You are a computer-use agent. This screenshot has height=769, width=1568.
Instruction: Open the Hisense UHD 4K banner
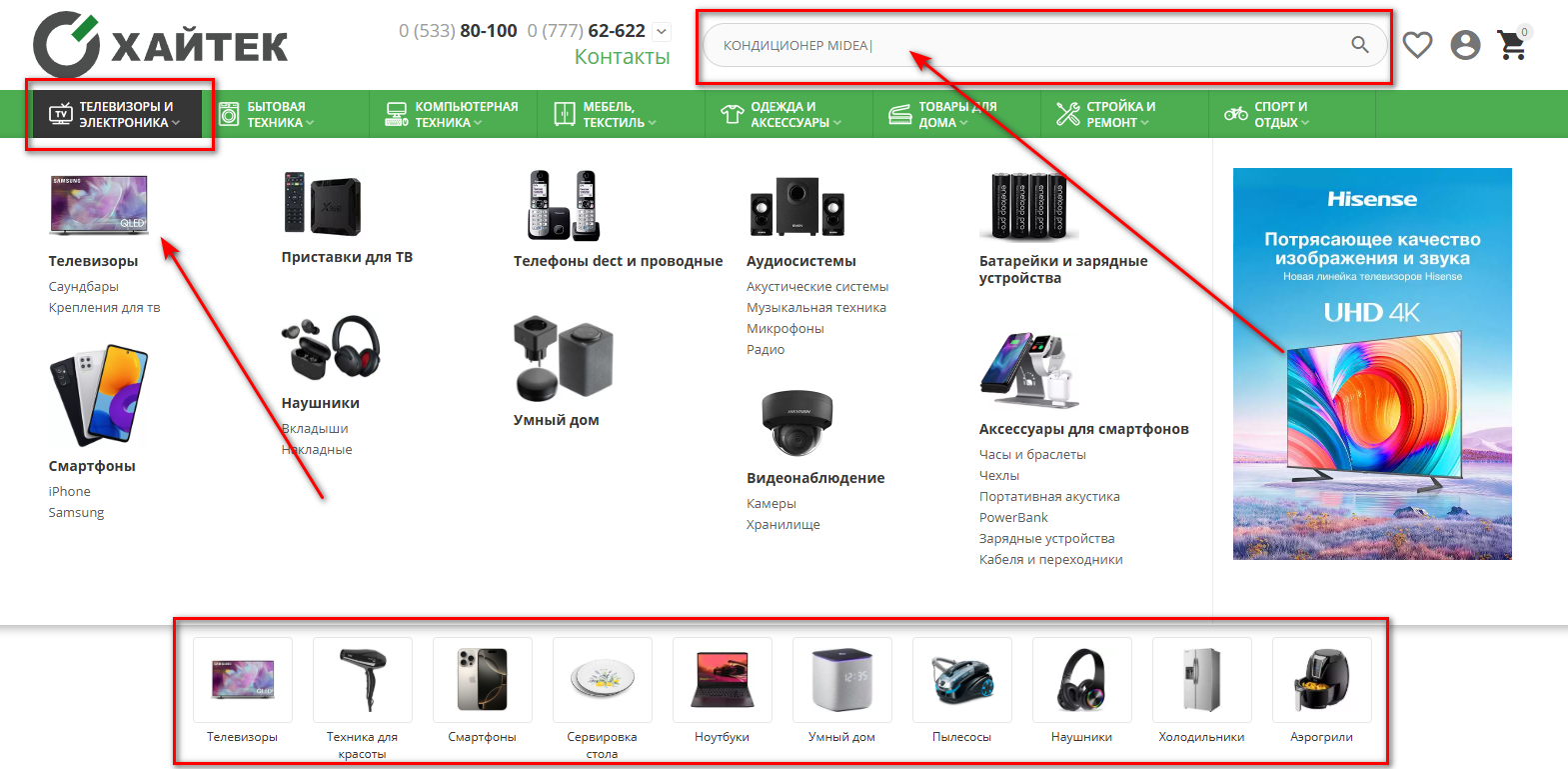(1372, 364)
